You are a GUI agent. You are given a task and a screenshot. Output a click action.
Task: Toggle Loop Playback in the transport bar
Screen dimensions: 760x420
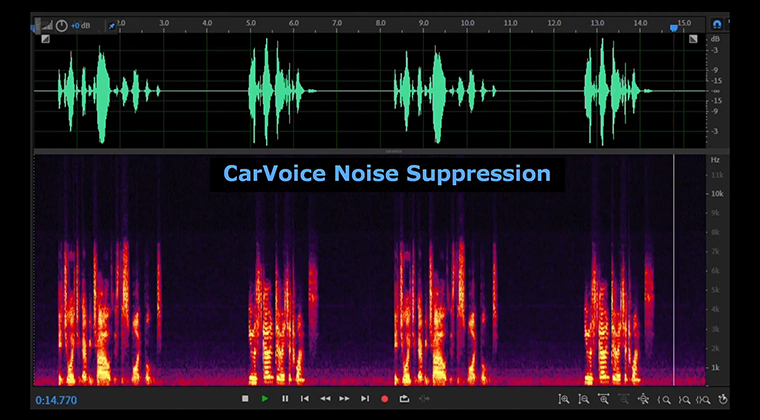pos(405,399)
